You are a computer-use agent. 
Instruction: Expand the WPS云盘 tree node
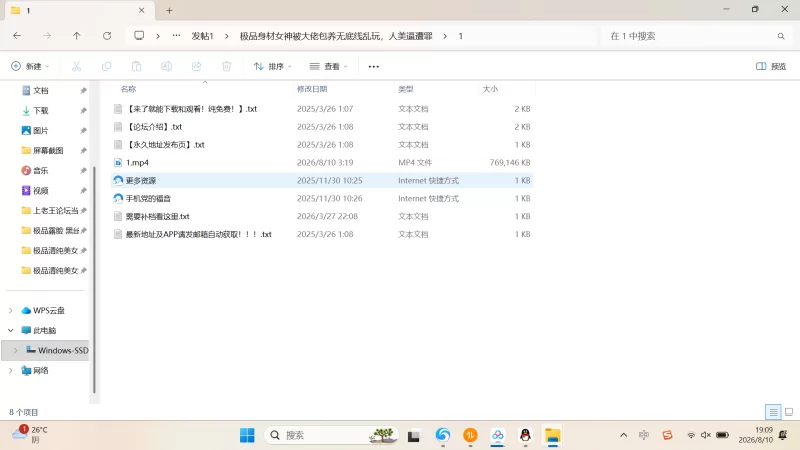pos(11,310)
